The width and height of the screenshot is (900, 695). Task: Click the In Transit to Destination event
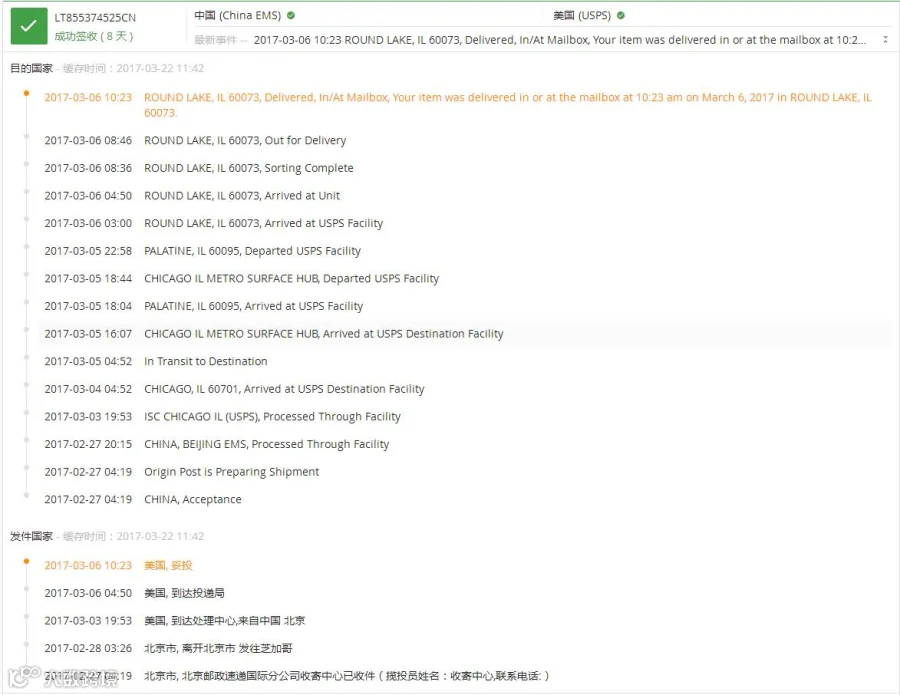(x=156, y=361)
